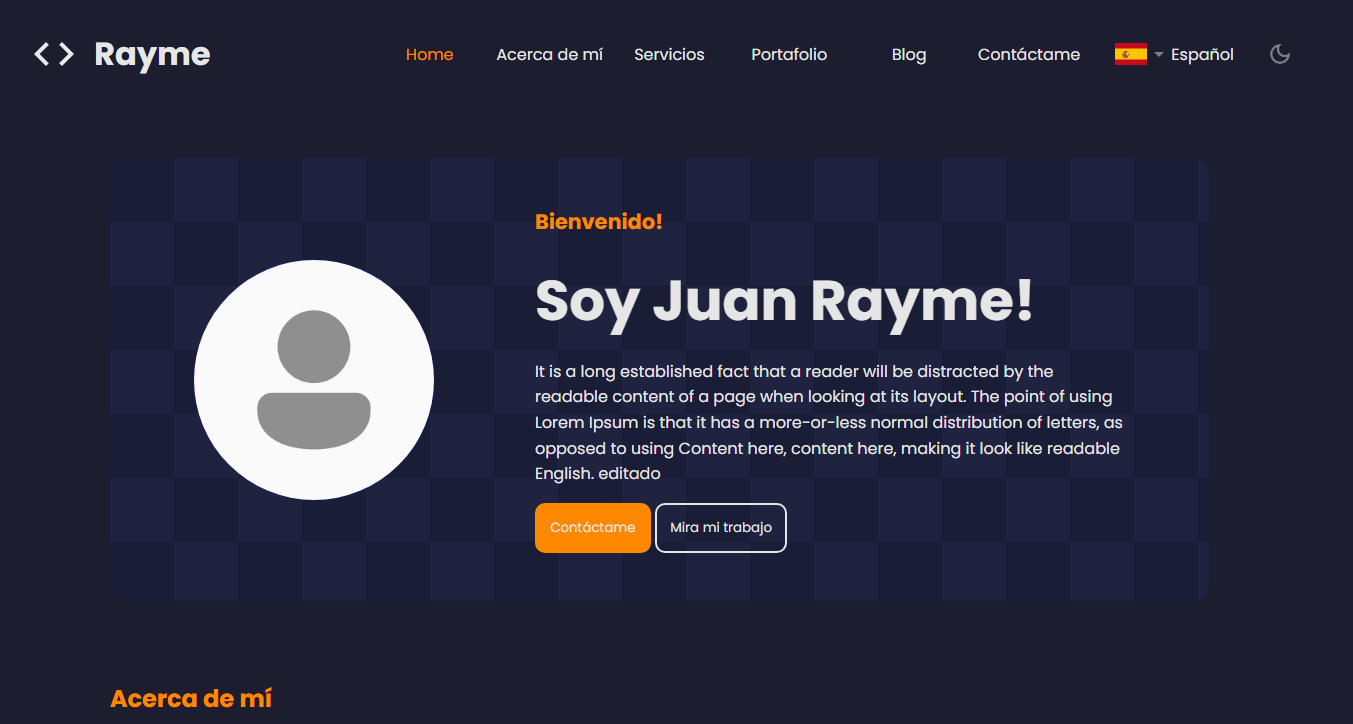Click the Lorem Ipsum description paragraph
This screenshot has height=724, width=1353.
[828, 422]
